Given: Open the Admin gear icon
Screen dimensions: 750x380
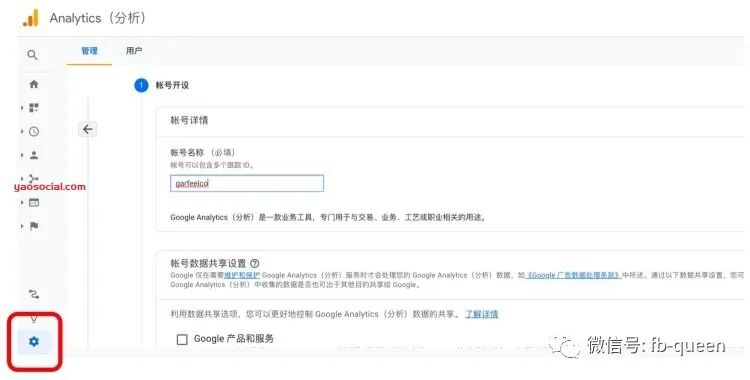Looking at the screenshot, I should point(34,342).
